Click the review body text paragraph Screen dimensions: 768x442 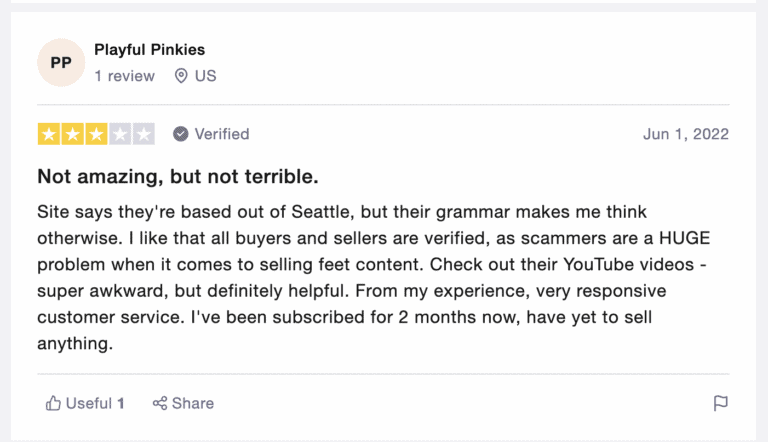pyautogui.click(x=373, y=277)
